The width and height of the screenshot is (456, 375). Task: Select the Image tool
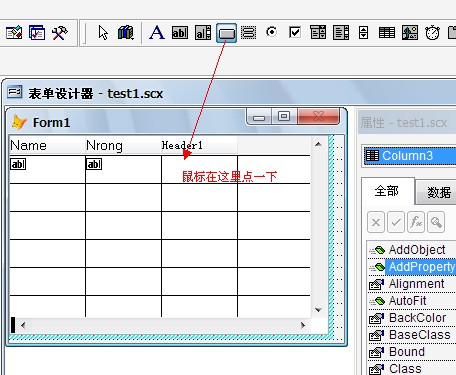point(410,33)
